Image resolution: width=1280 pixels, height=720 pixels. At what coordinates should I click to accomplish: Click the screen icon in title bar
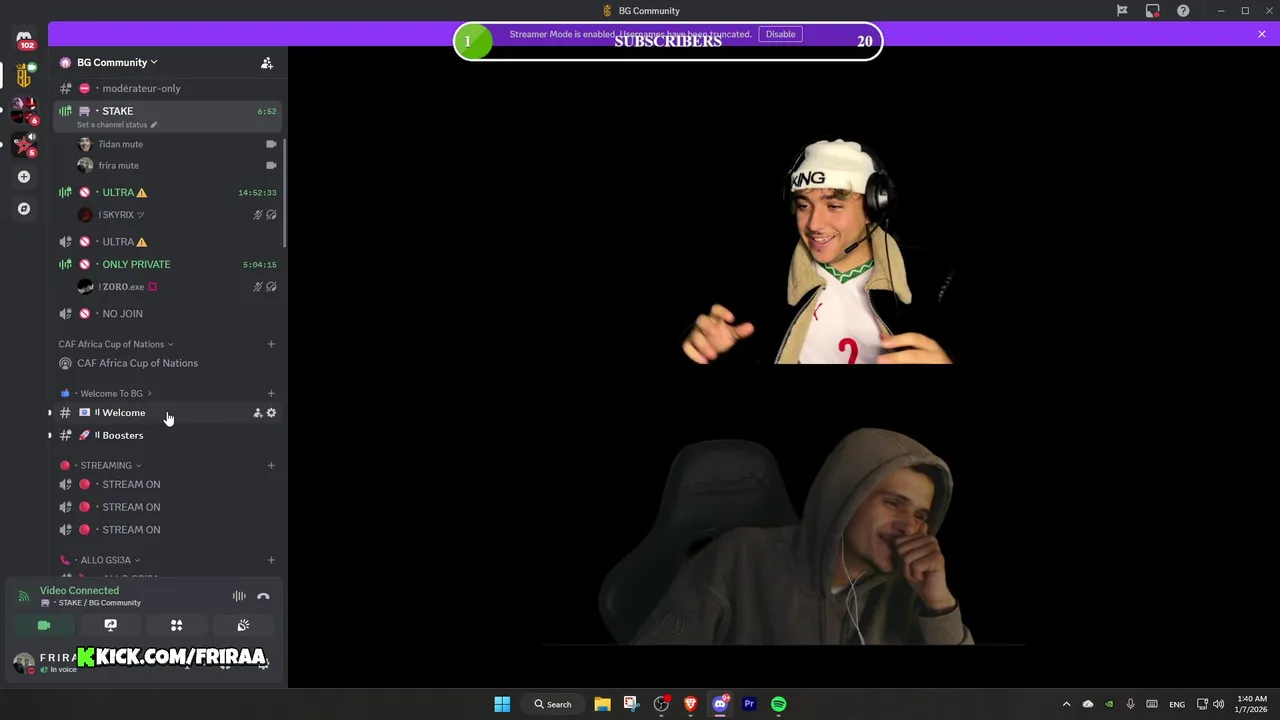point(1153,11)
